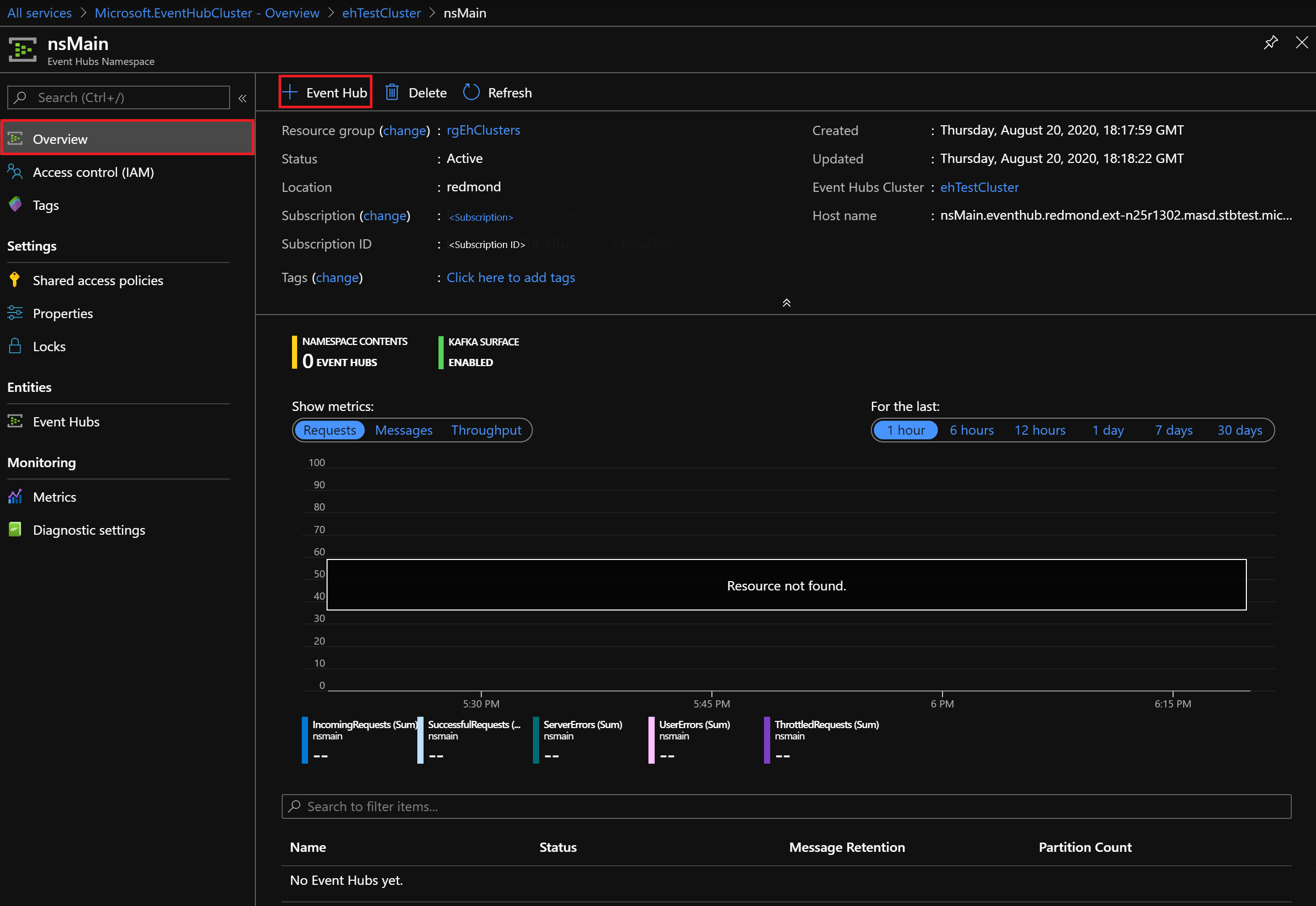Click the Delete trash icon

[392, 92]
